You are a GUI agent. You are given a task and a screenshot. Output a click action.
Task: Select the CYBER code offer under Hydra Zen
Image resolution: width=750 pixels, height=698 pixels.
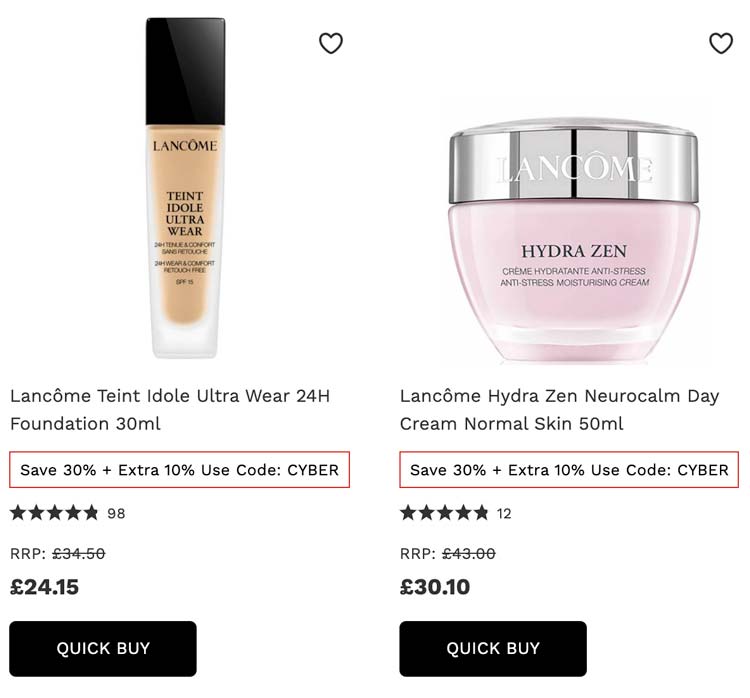(569, 469)
